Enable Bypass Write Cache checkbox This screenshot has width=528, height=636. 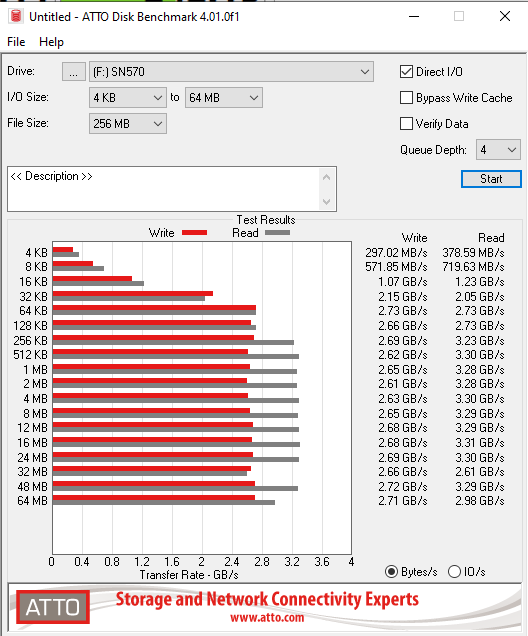pyautogui.click(x=406, y=98)
